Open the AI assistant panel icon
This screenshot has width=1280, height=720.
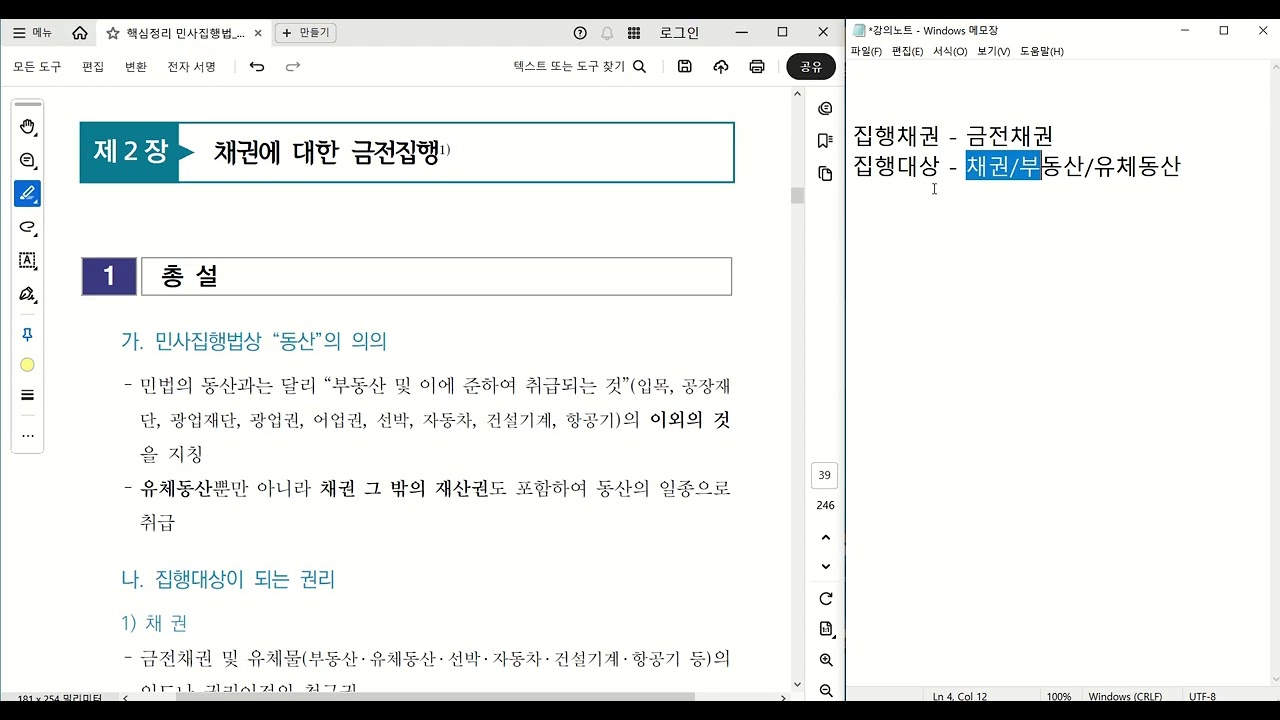pyautogui.click(x=825, y=109)
